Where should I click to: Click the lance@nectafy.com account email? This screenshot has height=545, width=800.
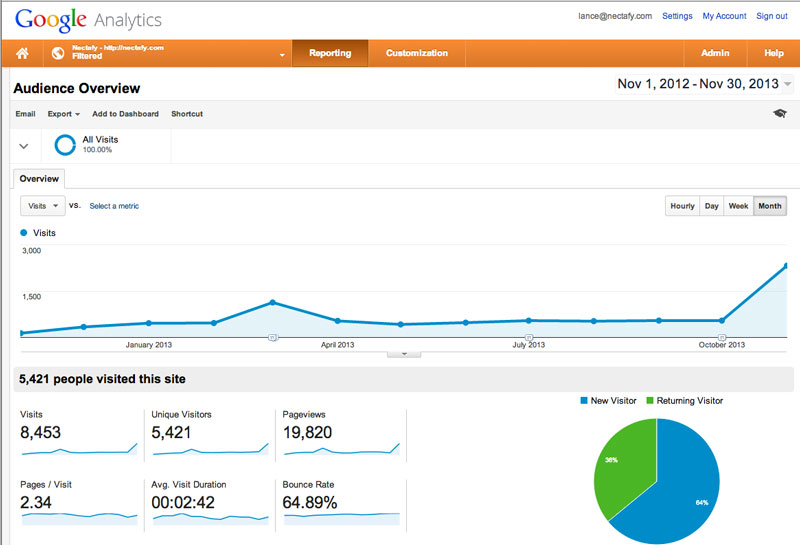tap(615, 16)
